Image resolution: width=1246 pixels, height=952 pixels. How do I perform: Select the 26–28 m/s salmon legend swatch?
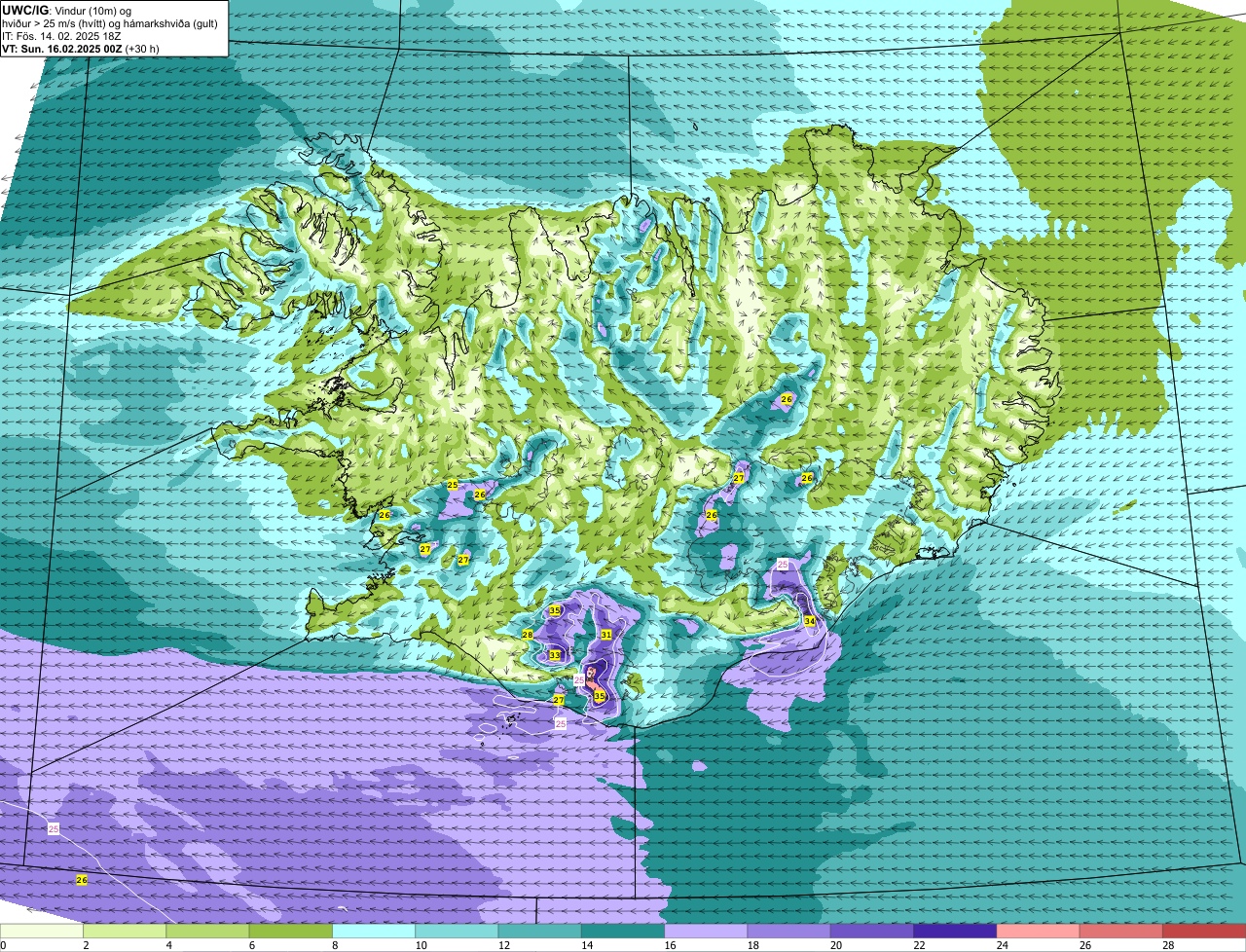1121,932
